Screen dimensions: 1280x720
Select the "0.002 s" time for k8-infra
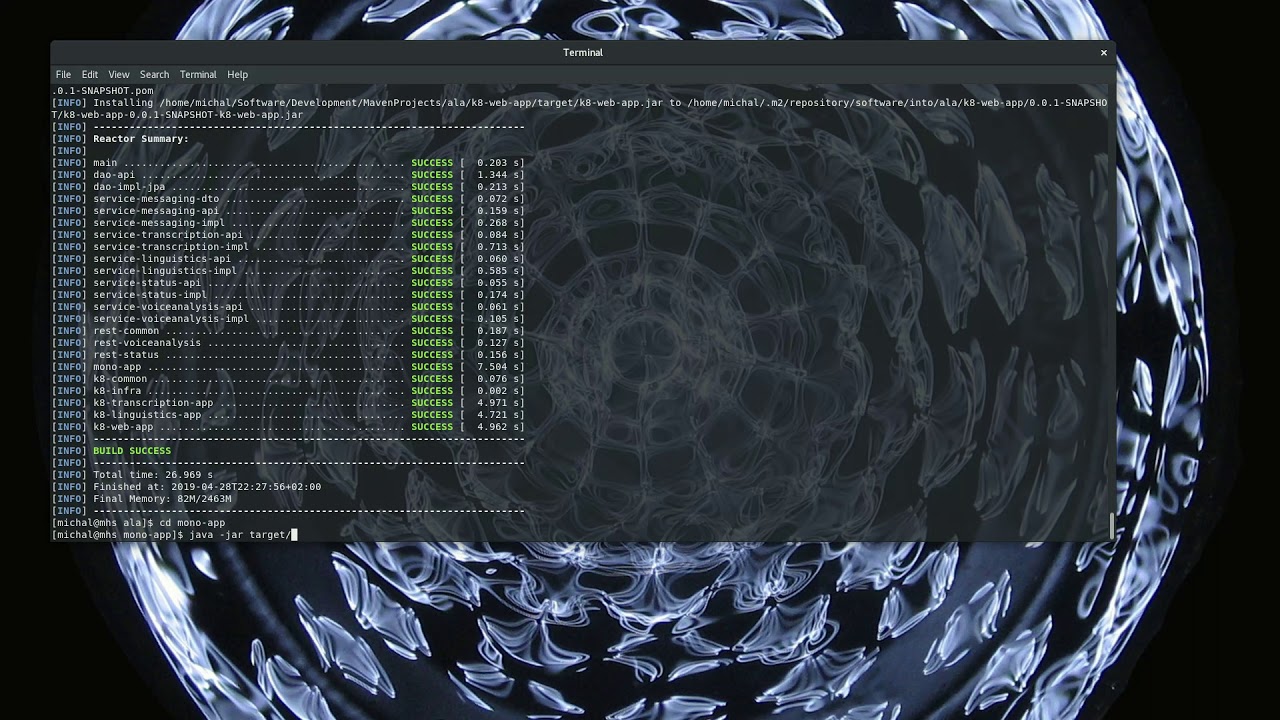498,391
